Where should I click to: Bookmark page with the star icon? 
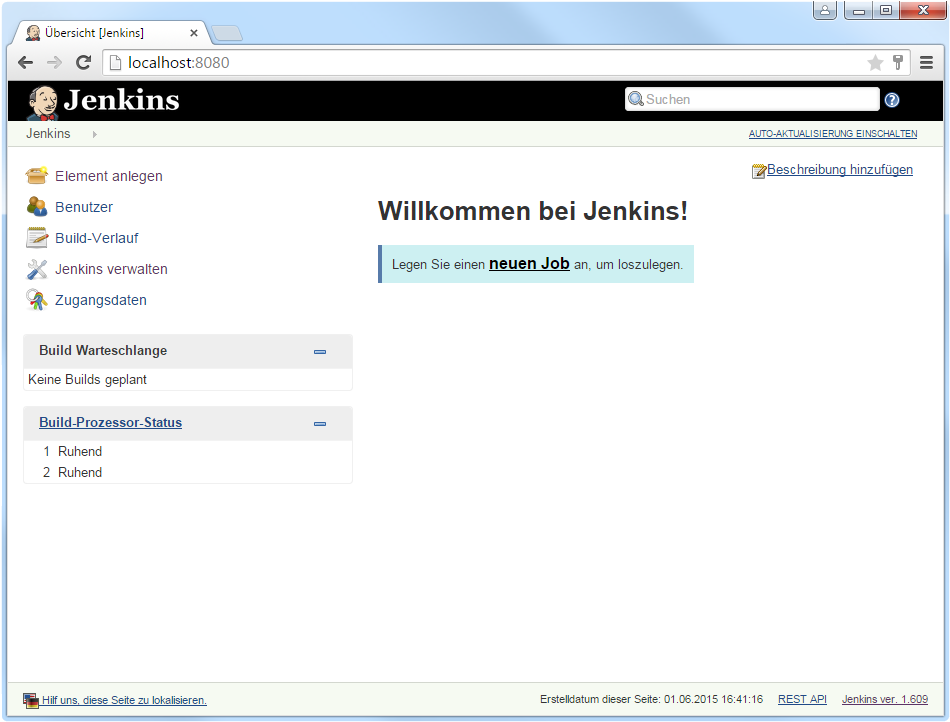coord(875,62)
